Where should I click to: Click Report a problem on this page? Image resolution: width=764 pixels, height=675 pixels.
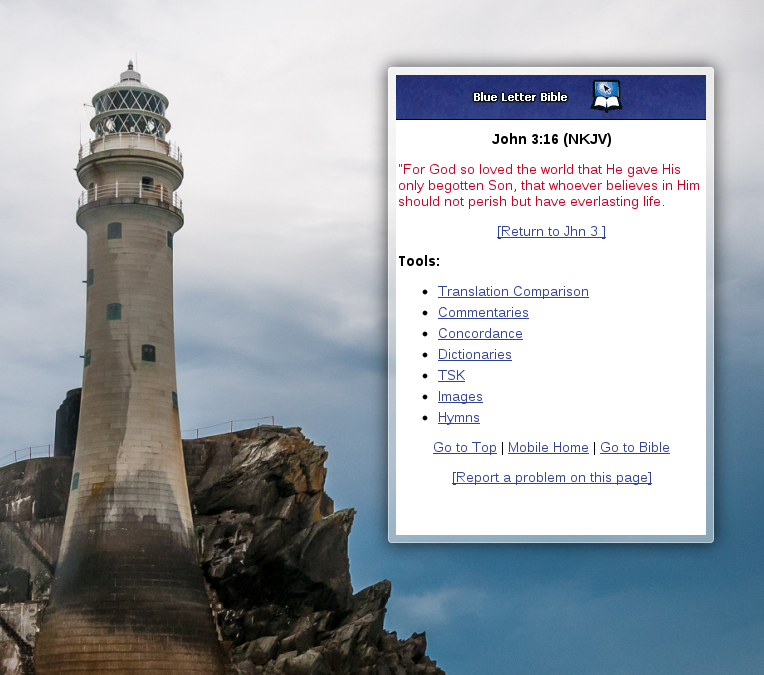[x=552, y=478]
